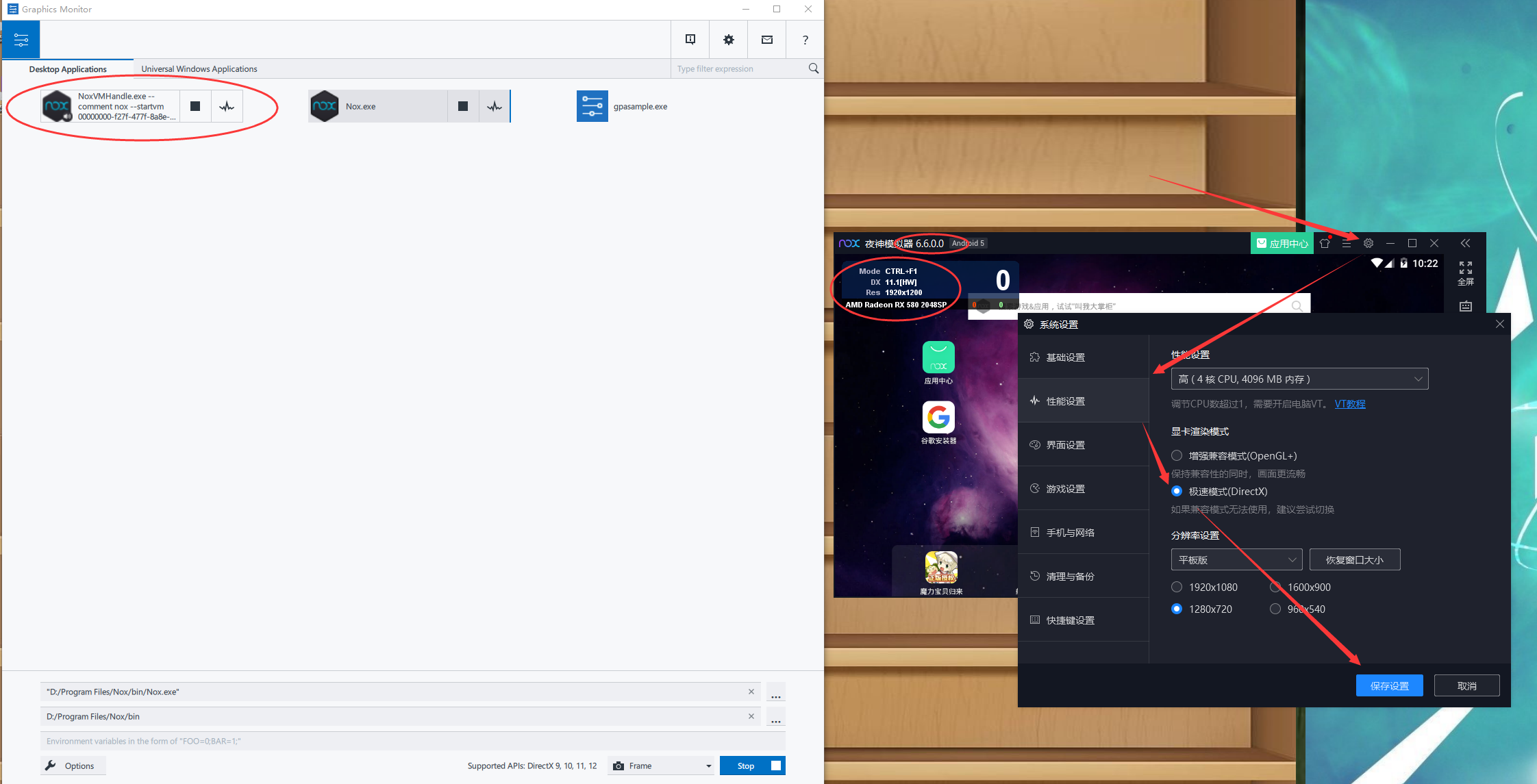The width and height of the screenshot is (1537, 784).
Task: Open Nox emulator settings gear icon
Action: click(1369, 243)
